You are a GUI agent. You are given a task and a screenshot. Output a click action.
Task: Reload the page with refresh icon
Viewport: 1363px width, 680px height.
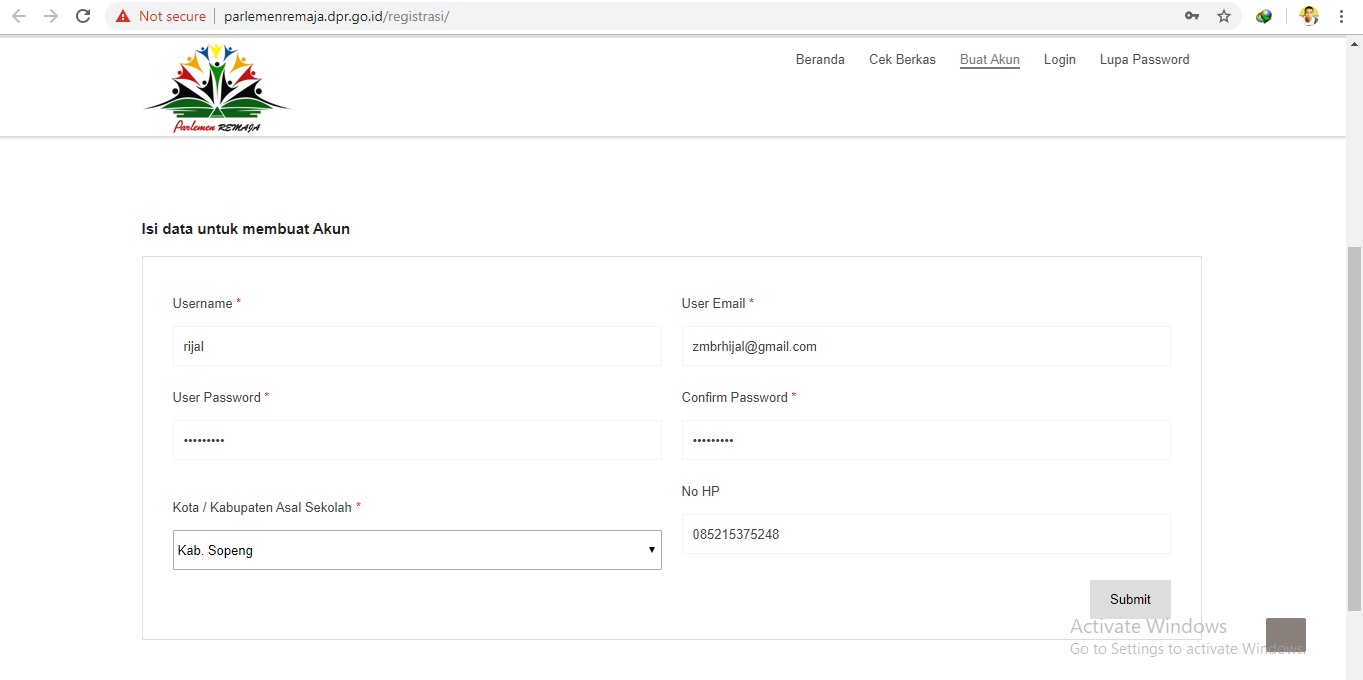pyautogui.click(x=84, y=16)
